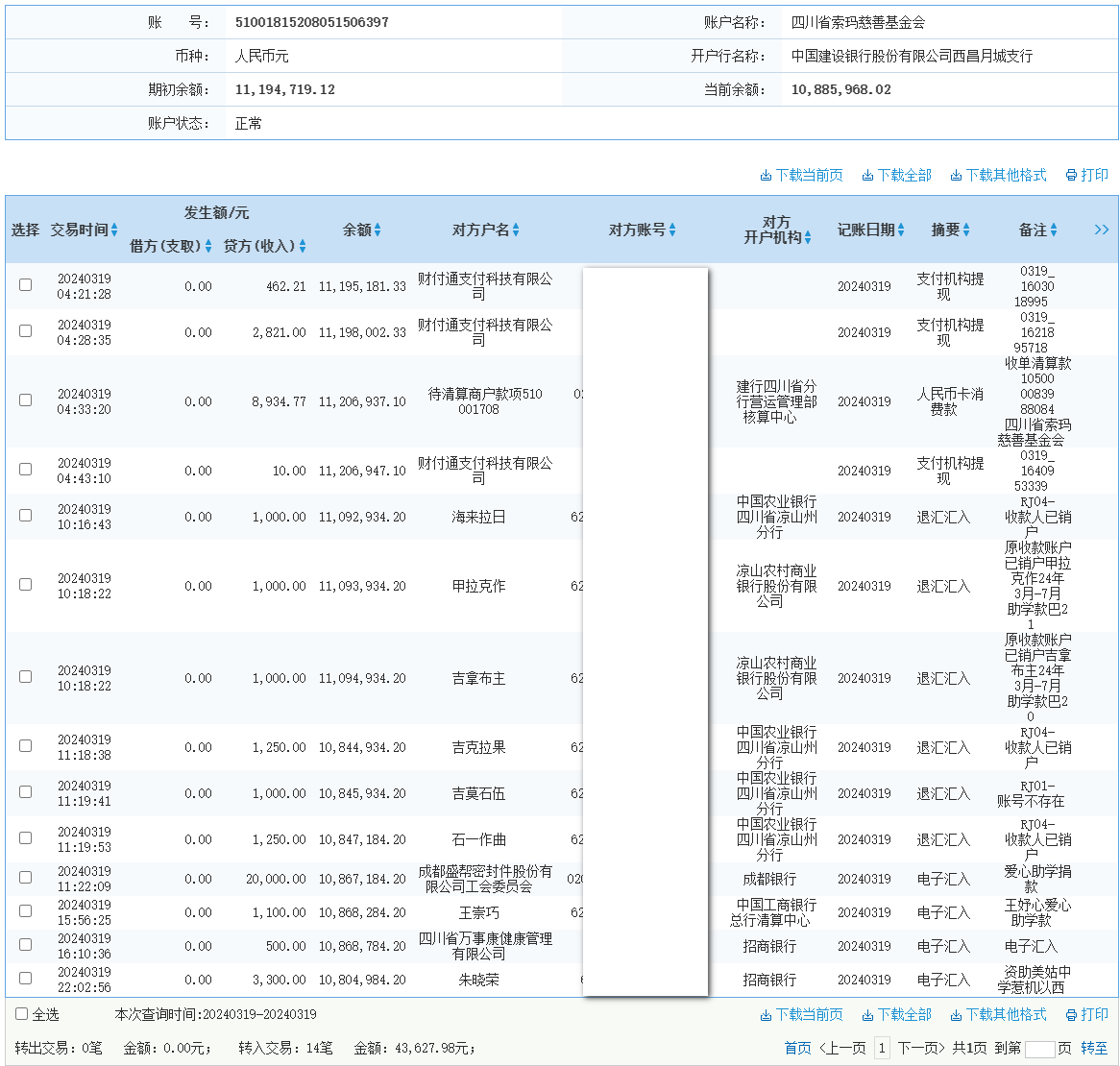Click the 20,000.00 credit amount cell
This screenshot has height=1066, width=1120.
(x=276, y=879)
